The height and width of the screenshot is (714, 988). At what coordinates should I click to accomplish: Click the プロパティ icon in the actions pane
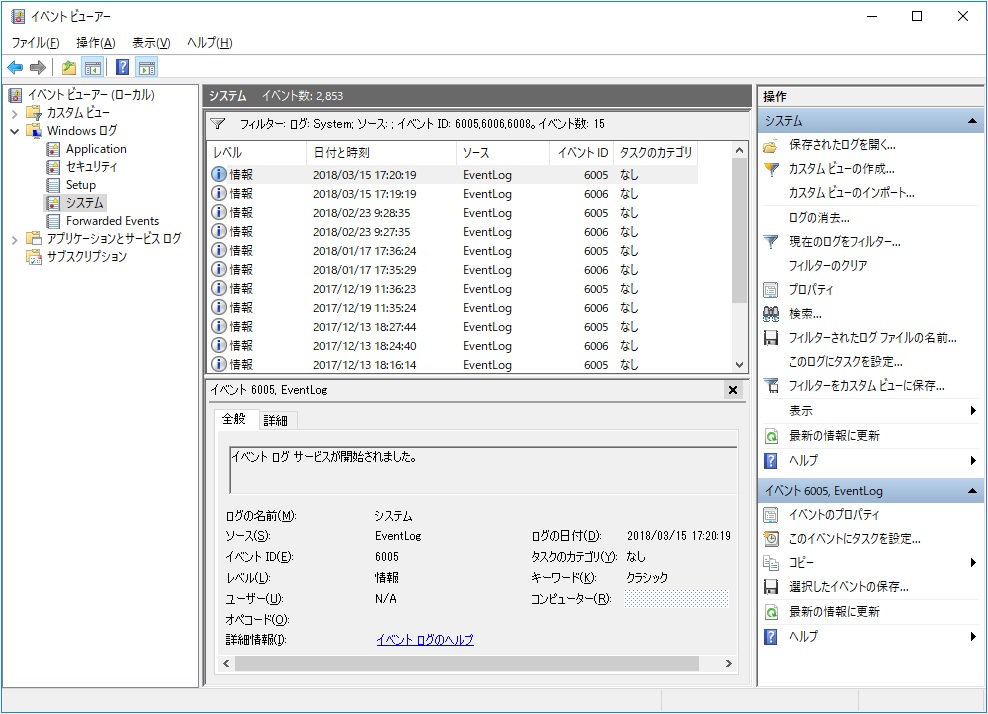coord(771,290)
